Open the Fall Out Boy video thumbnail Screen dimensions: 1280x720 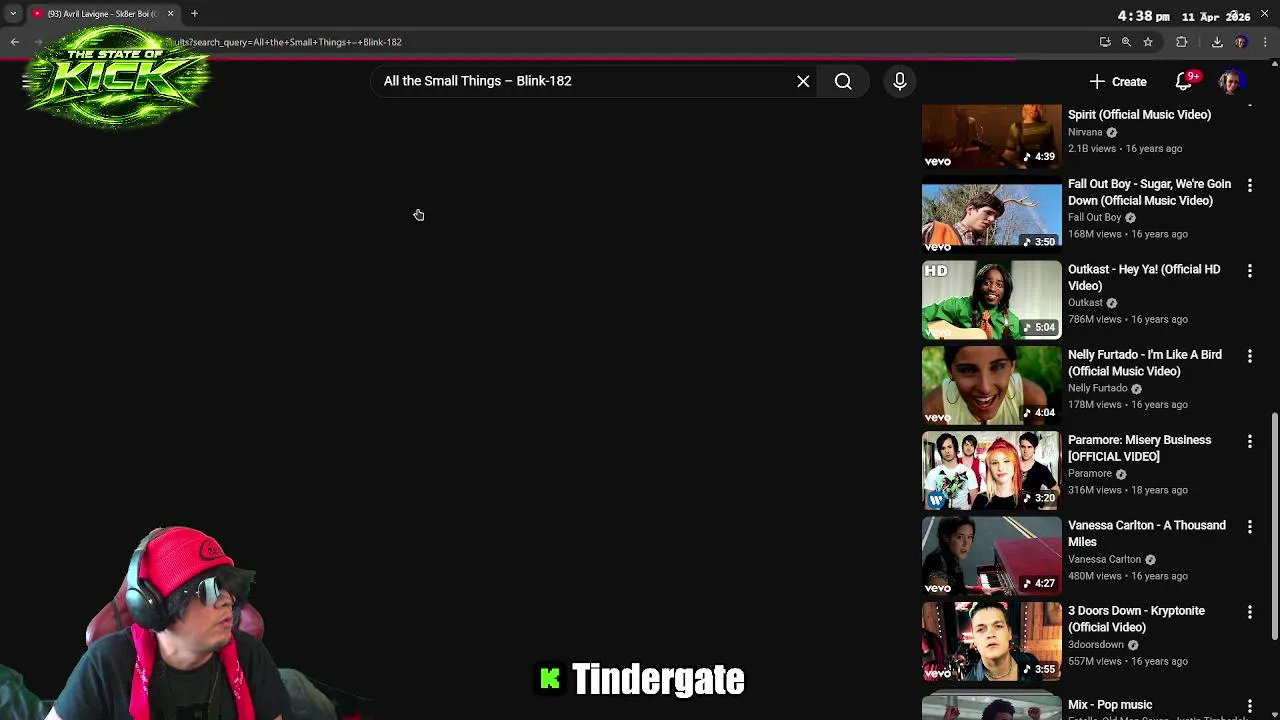pyautogui.click(x=991, y=215)
